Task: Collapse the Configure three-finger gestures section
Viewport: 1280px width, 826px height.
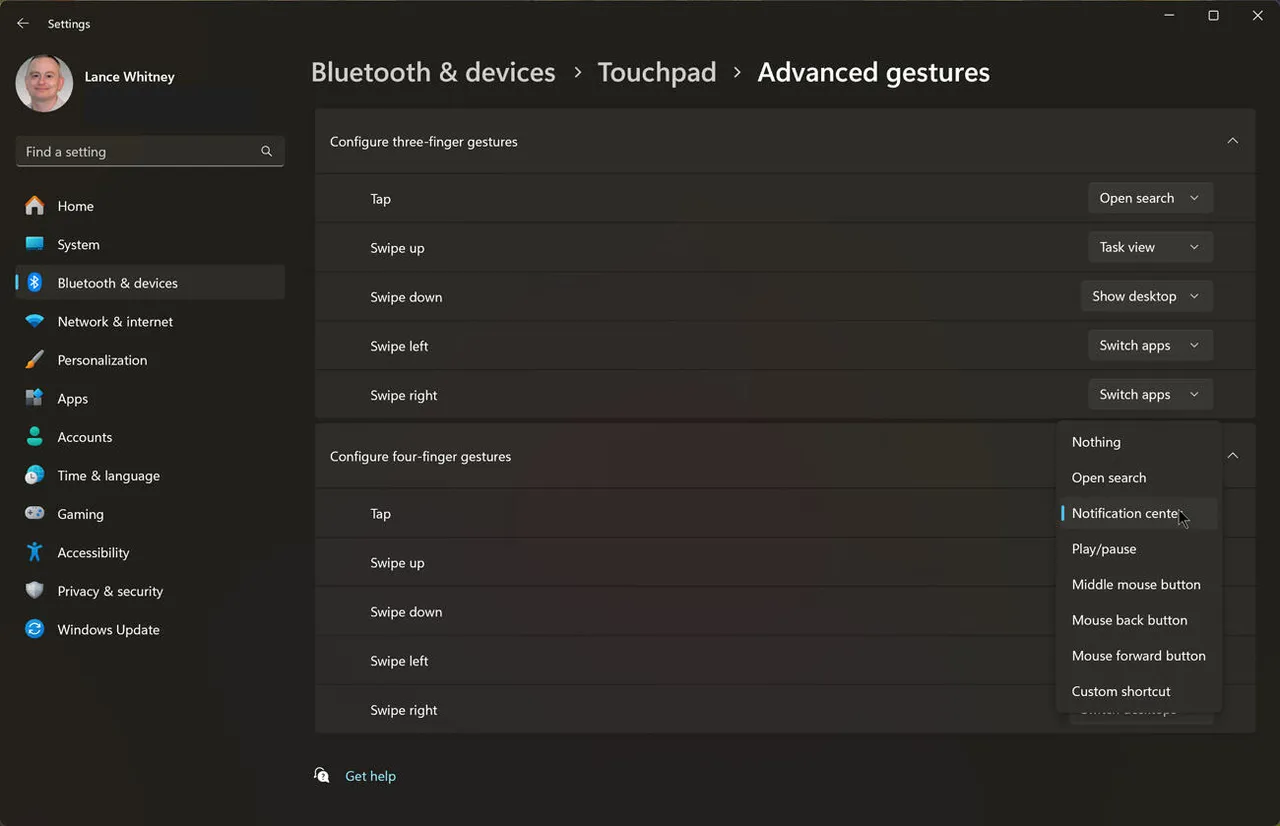Action: click(x=1232, y=141)
